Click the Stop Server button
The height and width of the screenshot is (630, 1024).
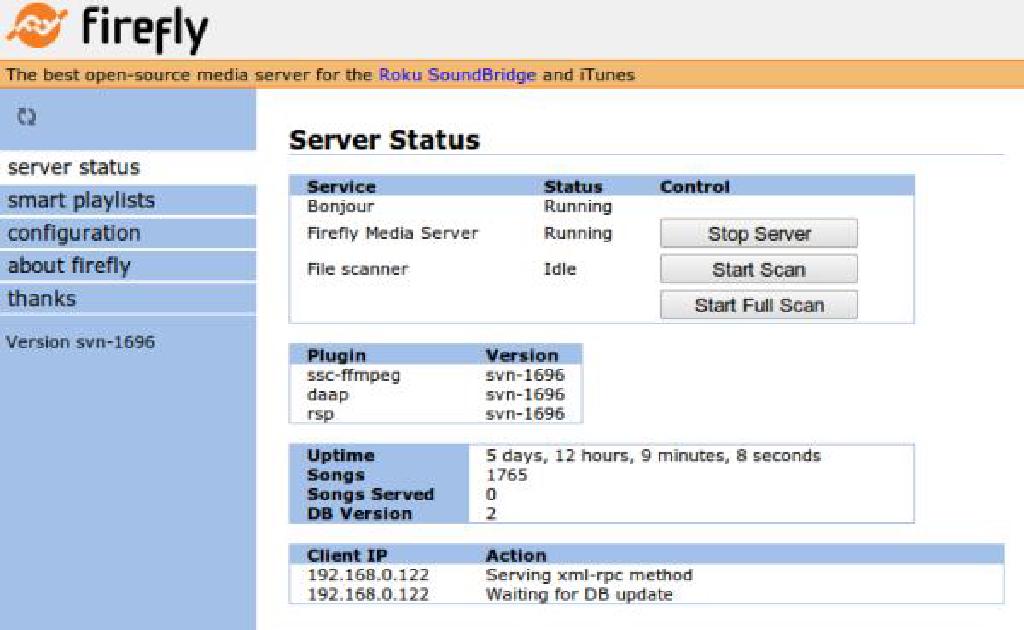[x=758, y=234]
